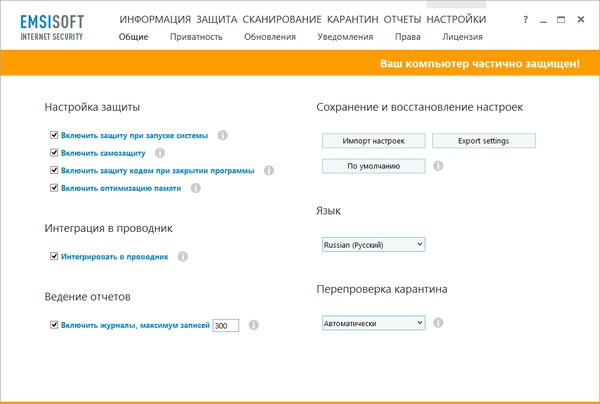Open help via the question mark icon
Image resolution: width=600 pixels, height=404 pixels.
(525, 20)
